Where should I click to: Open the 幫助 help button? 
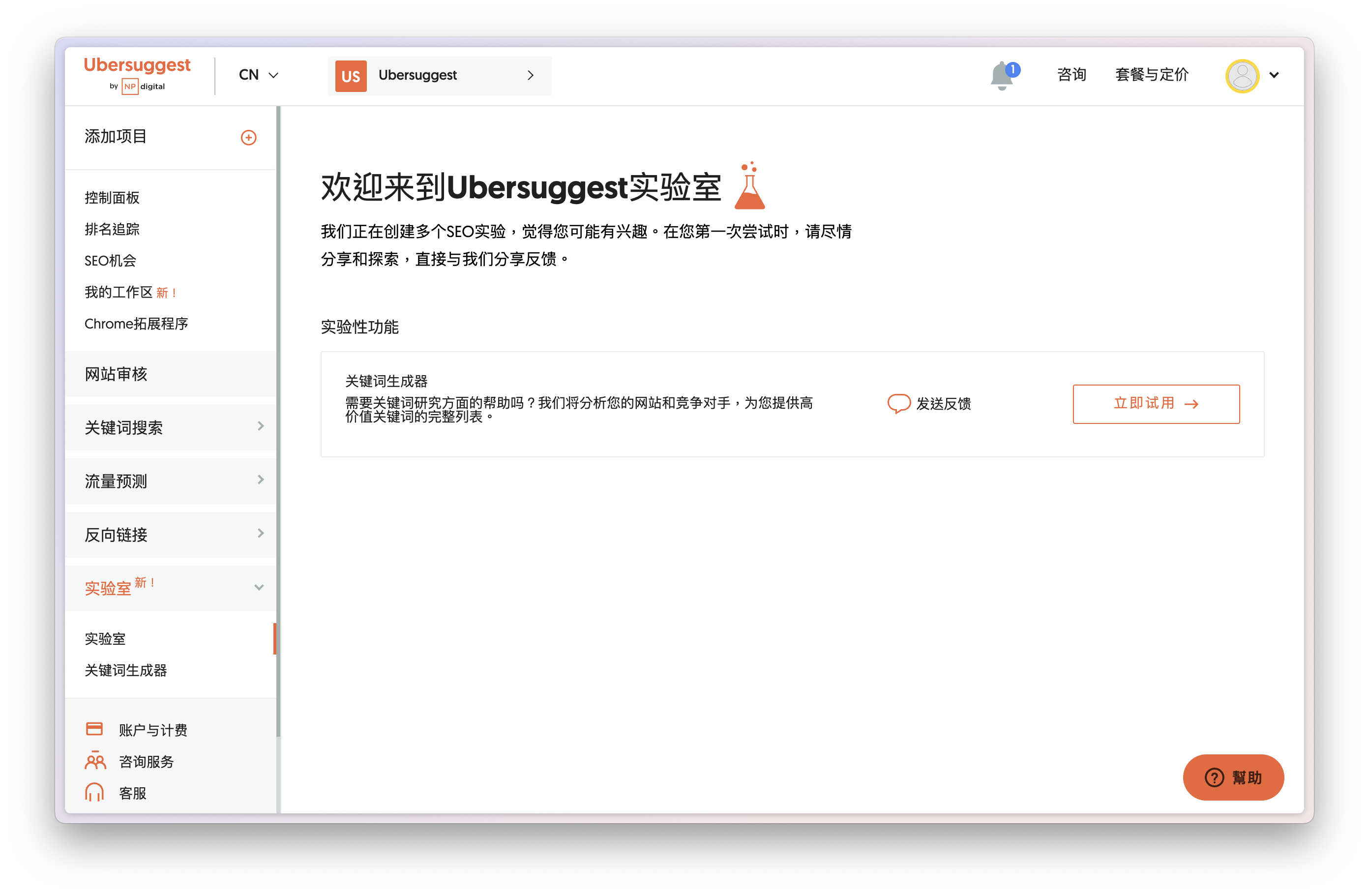click(1233, 777)
